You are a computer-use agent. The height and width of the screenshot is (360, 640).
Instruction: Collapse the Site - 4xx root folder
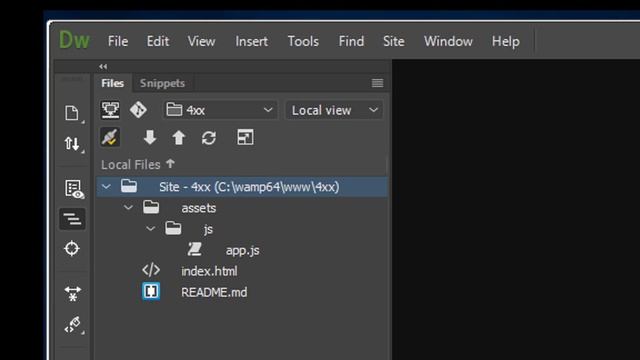coord(106,187)
